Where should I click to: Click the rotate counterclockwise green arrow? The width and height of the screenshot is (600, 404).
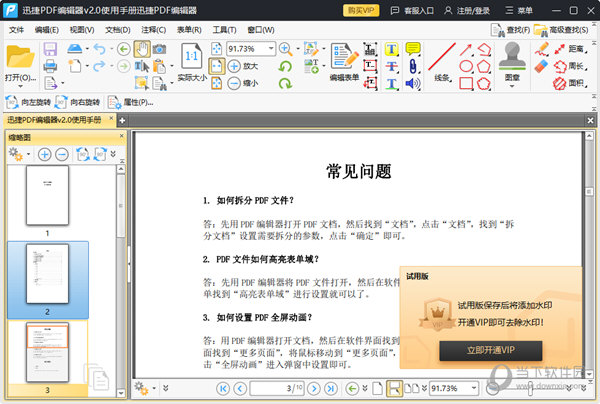tap(285, 67)
